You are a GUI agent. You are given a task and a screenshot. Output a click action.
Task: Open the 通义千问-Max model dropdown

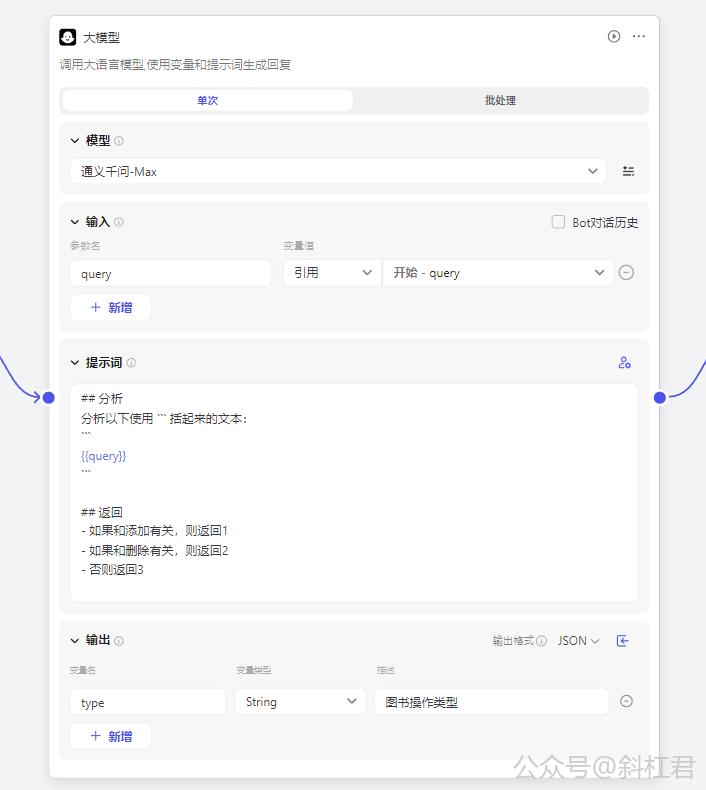coord(338,171)
